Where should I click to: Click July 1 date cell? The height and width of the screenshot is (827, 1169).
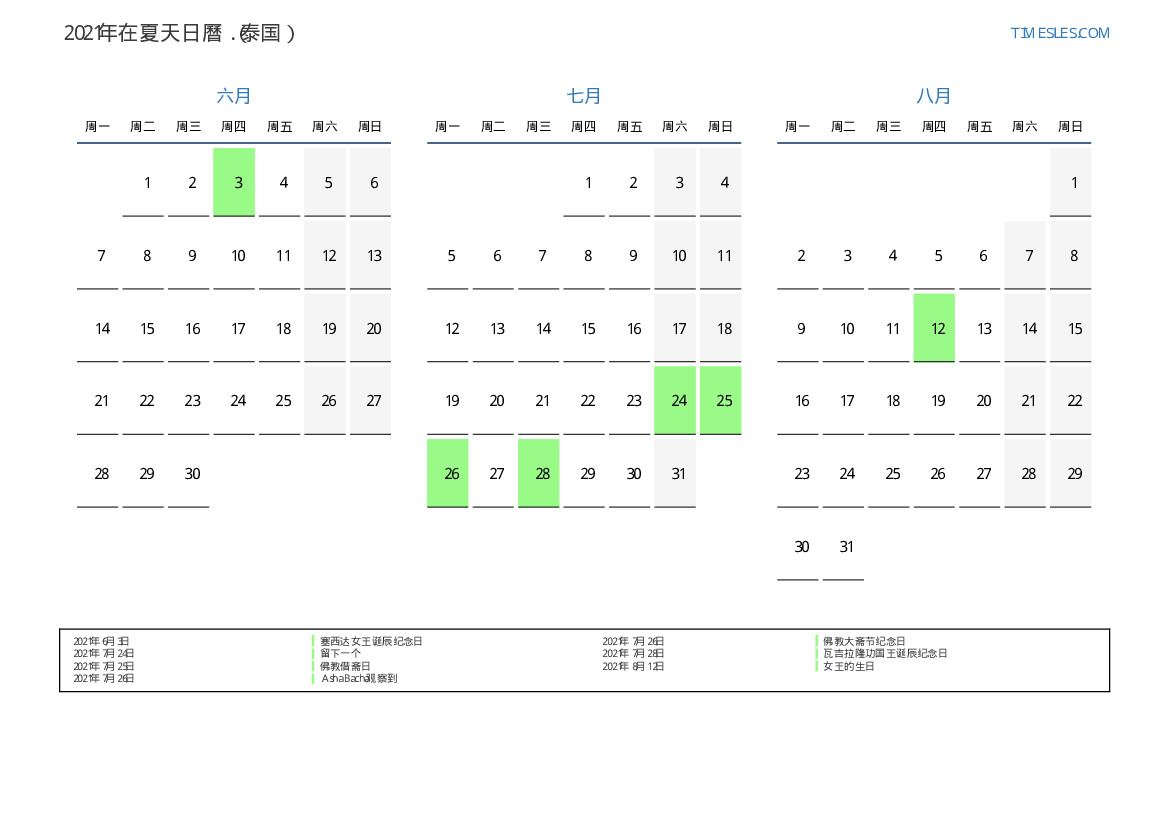click(x=584, y=182)
